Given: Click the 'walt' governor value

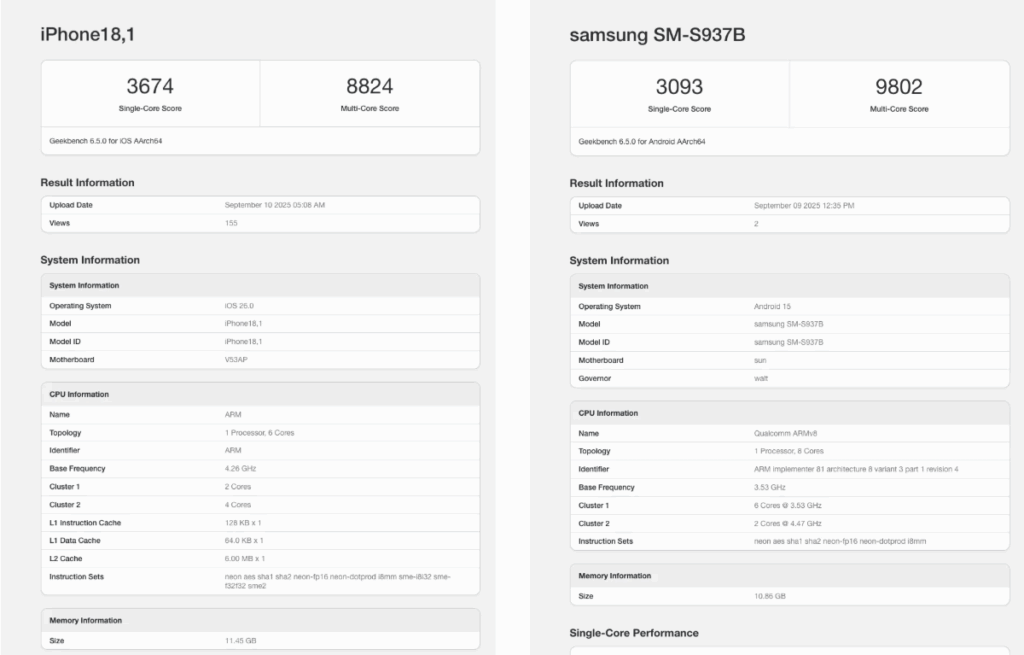Looking at the screenshot, I should click(761, 379).
